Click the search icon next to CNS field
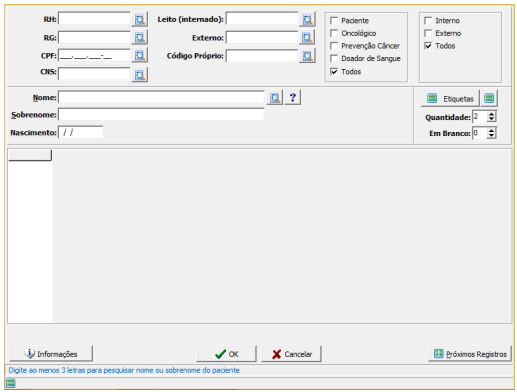This screenshot has width=517, height=392. (140, 75)
